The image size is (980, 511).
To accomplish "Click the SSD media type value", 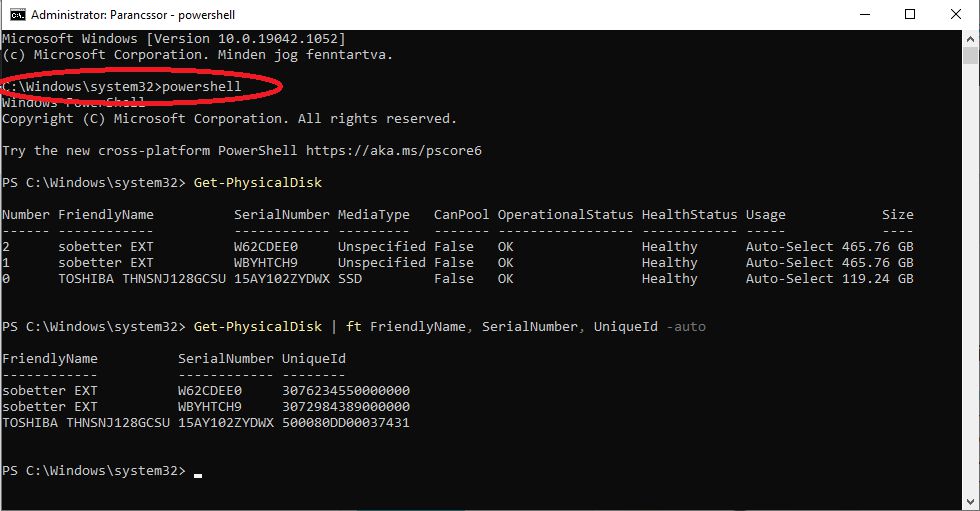I will (349, 278).
